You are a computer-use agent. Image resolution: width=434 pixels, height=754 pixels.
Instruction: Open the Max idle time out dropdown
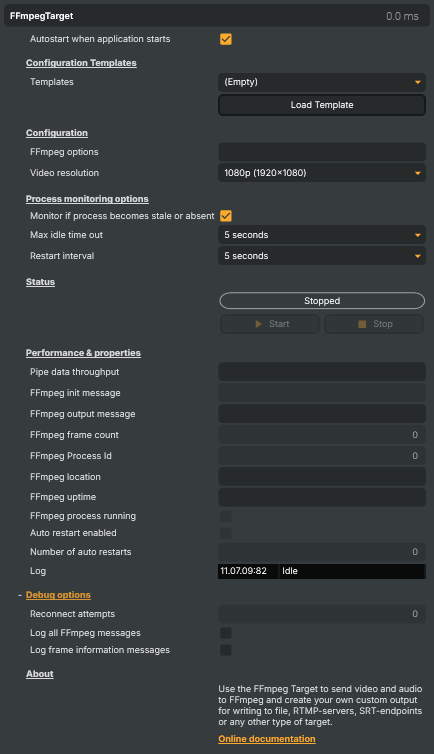[322, 235]
